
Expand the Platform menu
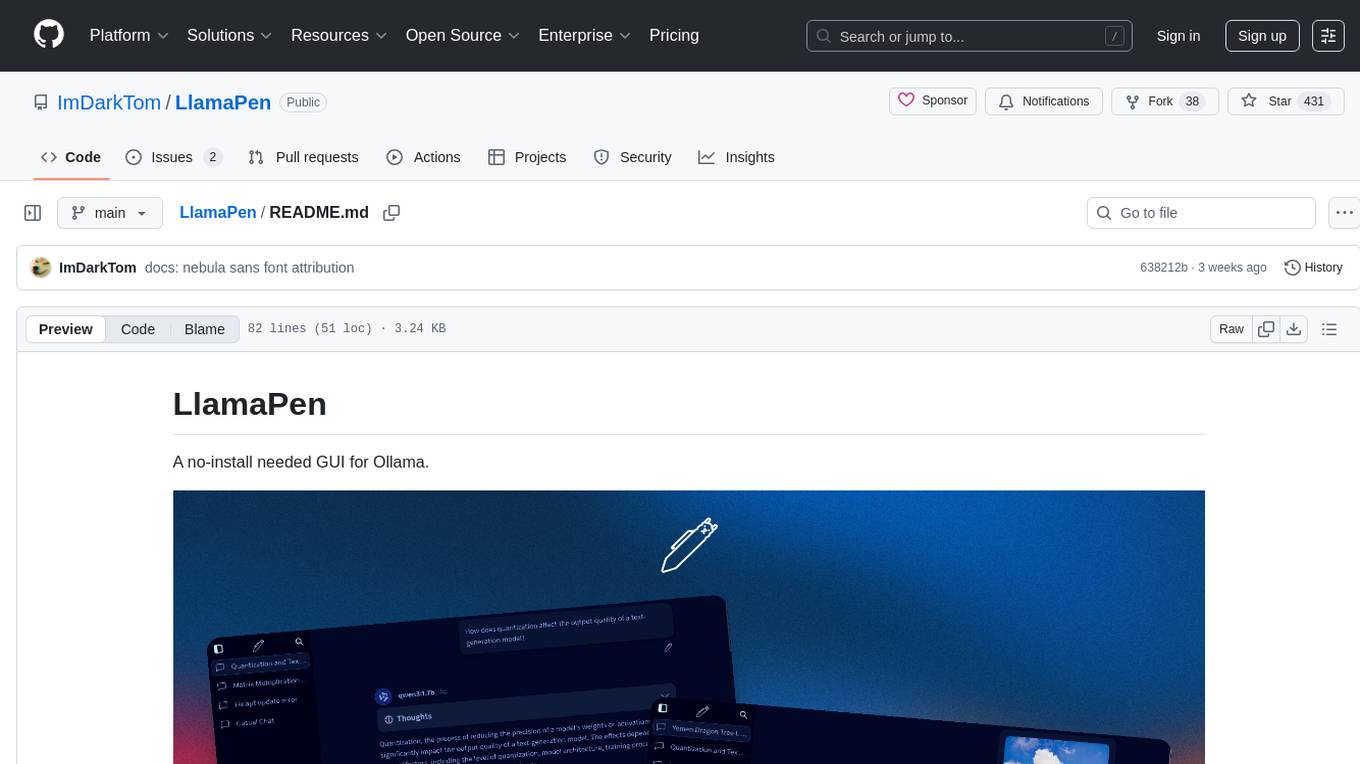129,35
